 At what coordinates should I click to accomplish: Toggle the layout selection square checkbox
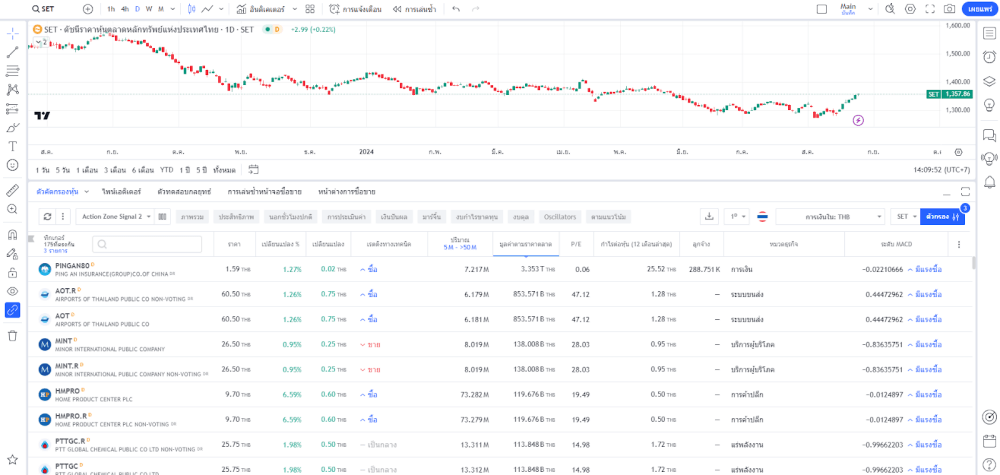pos(822,9)
